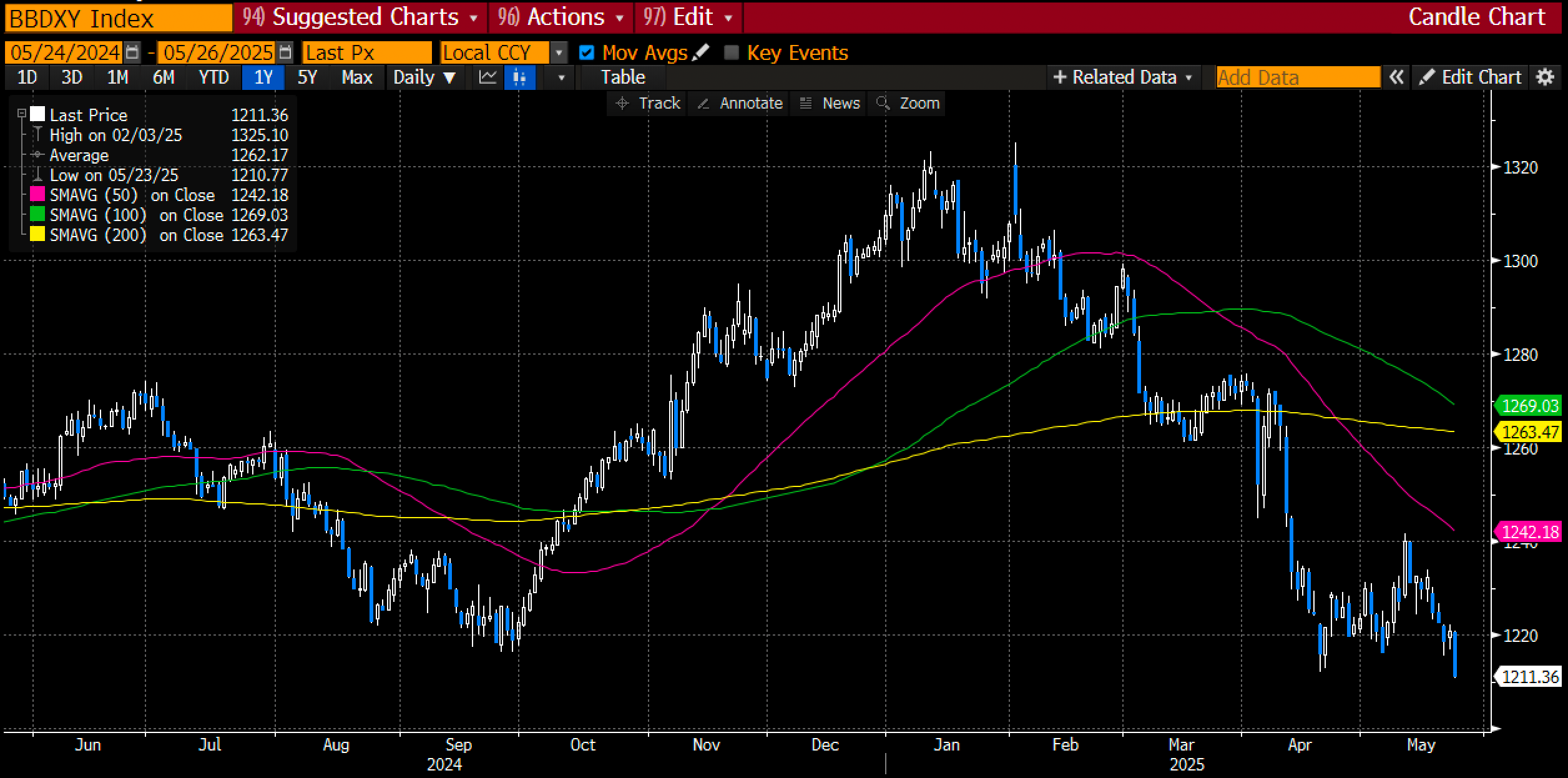Select the Annotate tool

point(740,103)
